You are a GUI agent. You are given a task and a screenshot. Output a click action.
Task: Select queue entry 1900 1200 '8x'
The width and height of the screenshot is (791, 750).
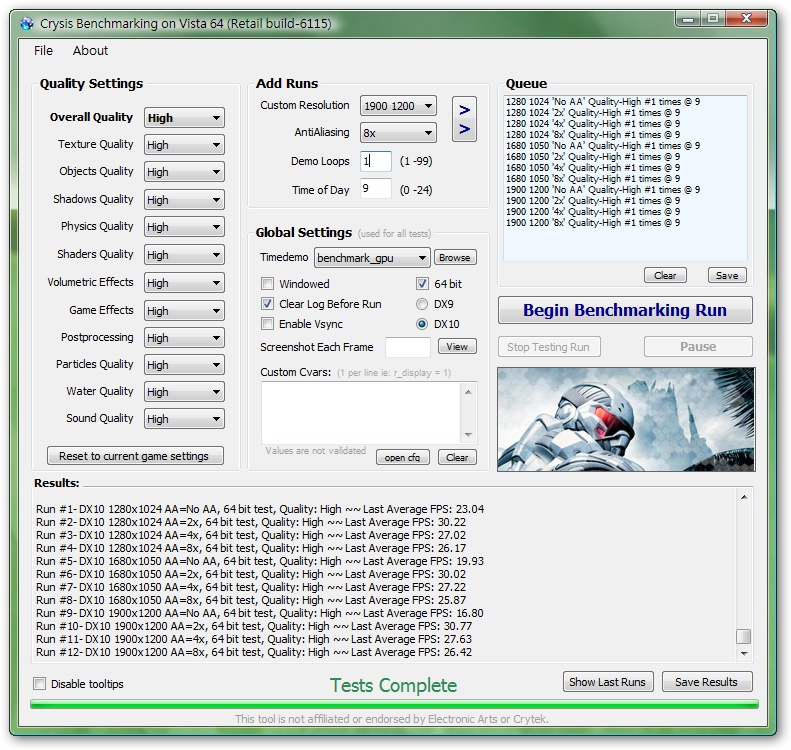click(x=593, y=222)
